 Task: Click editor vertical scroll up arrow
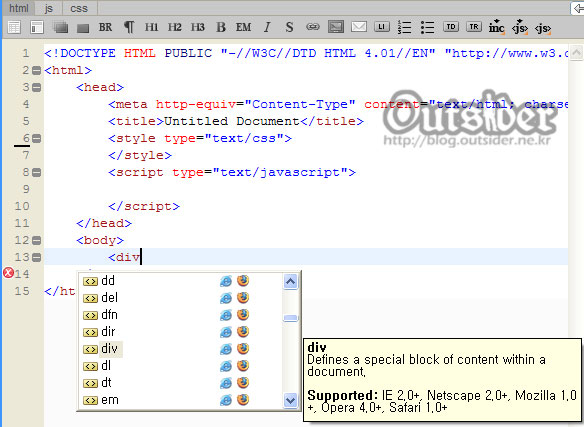576,52
